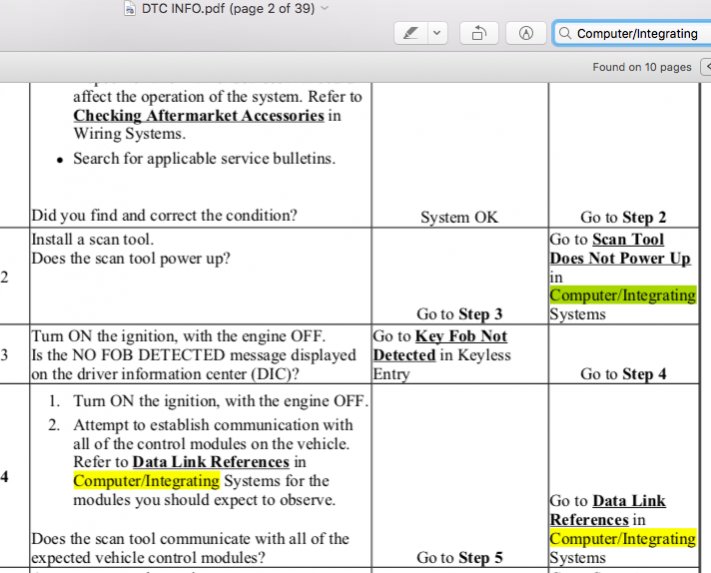711x573 pixels.
Task: Open the highlight color dropdown arrow
Action: point(438,33)
